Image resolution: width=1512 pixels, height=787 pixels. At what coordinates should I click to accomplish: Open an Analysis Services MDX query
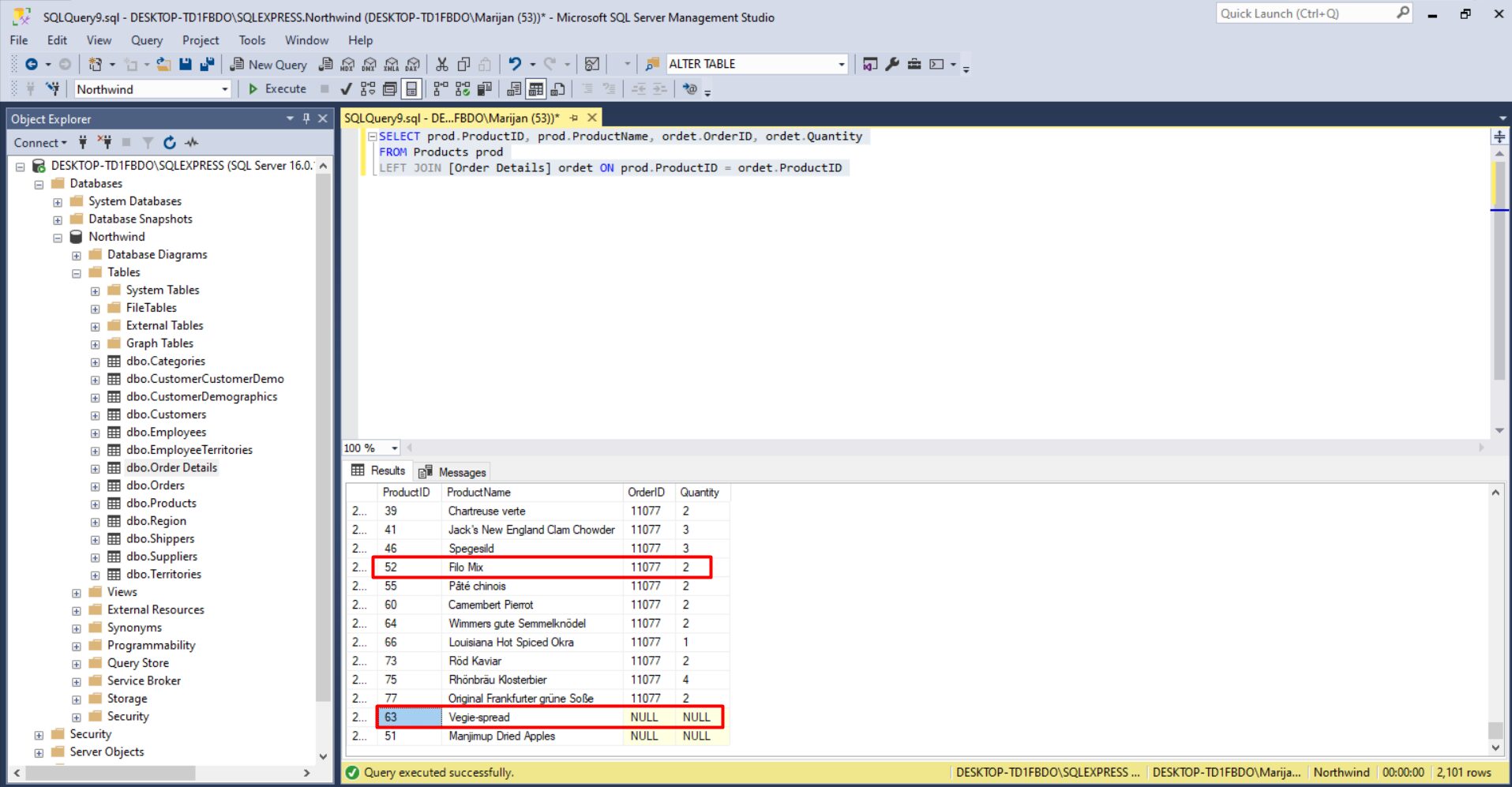pyautogui.click(x=347, y=64)
